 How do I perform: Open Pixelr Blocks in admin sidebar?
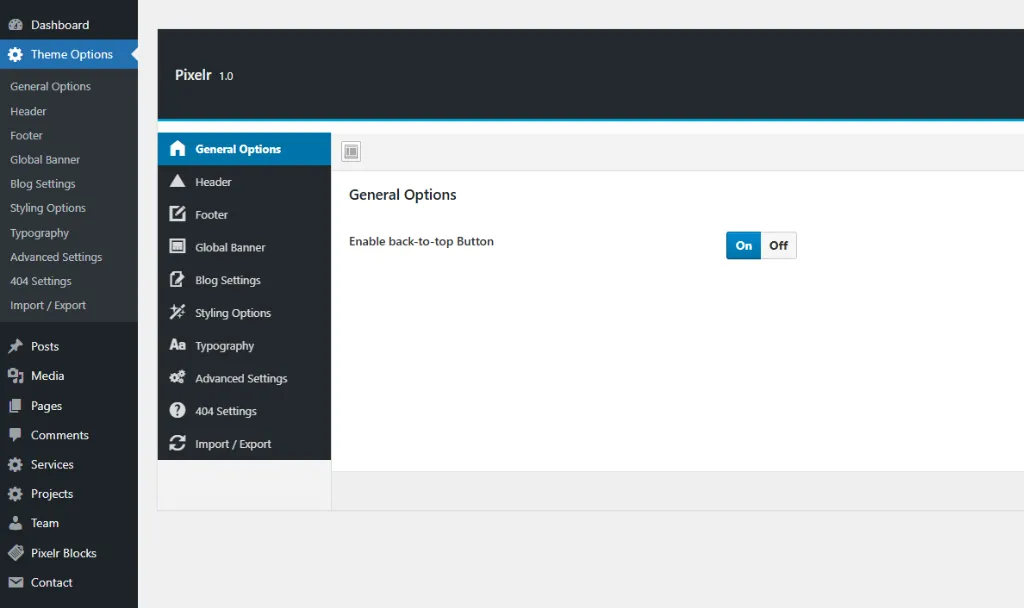click(63, 553)
